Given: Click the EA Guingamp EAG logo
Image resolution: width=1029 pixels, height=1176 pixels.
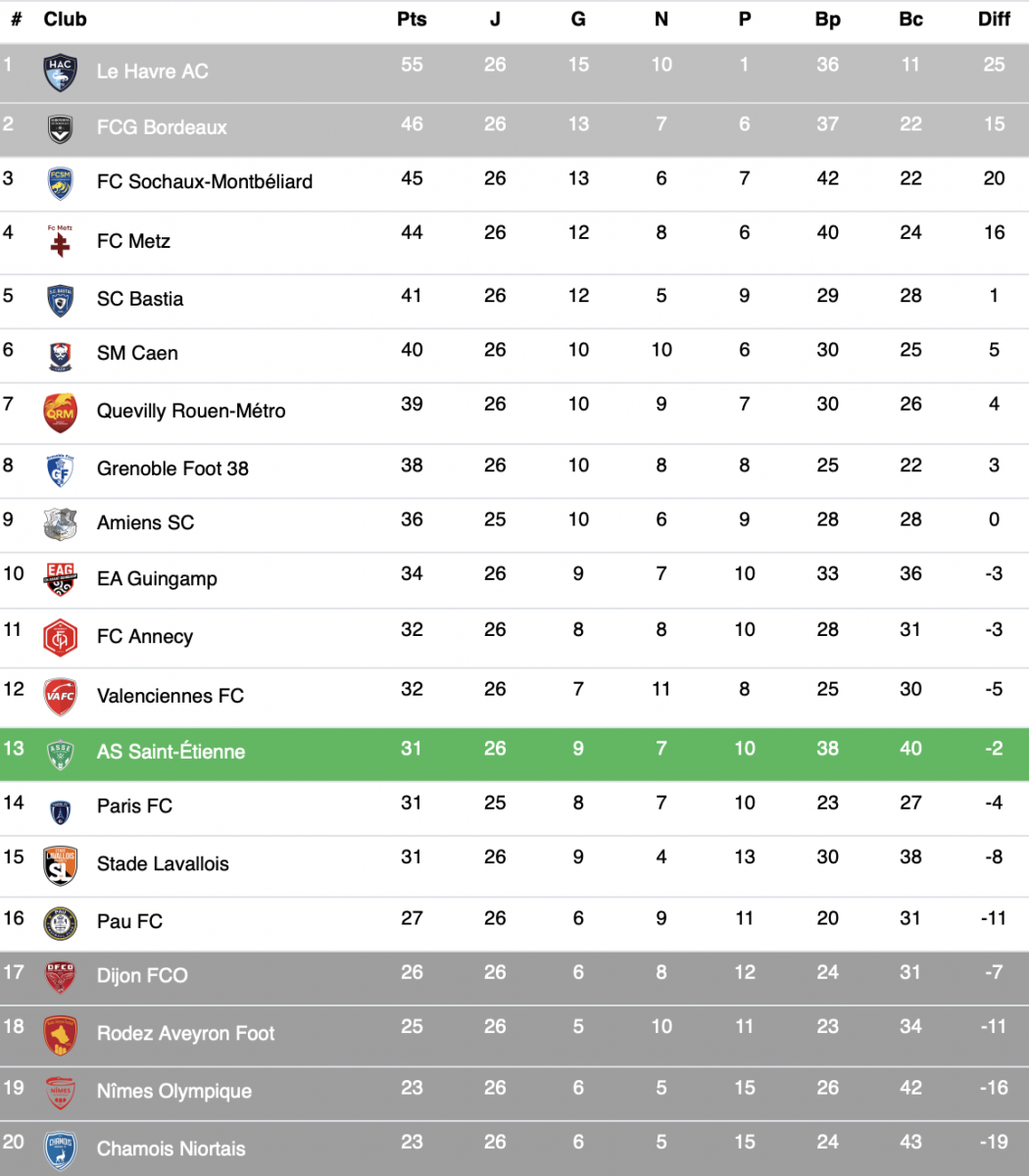Looking at the screenshot, I should [x=60, y=579].
